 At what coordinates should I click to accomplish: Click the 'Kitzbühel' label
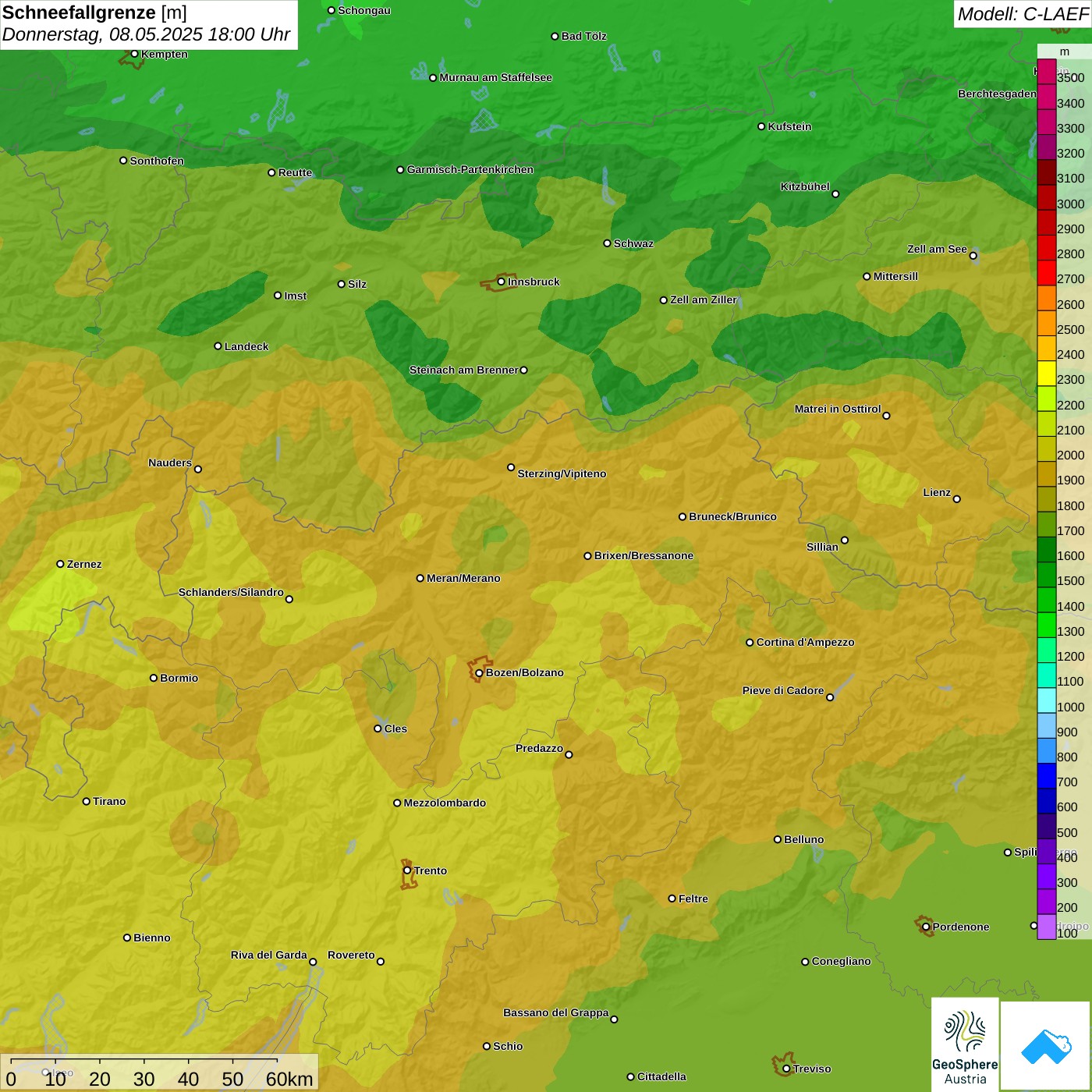(x=805, y=186)
